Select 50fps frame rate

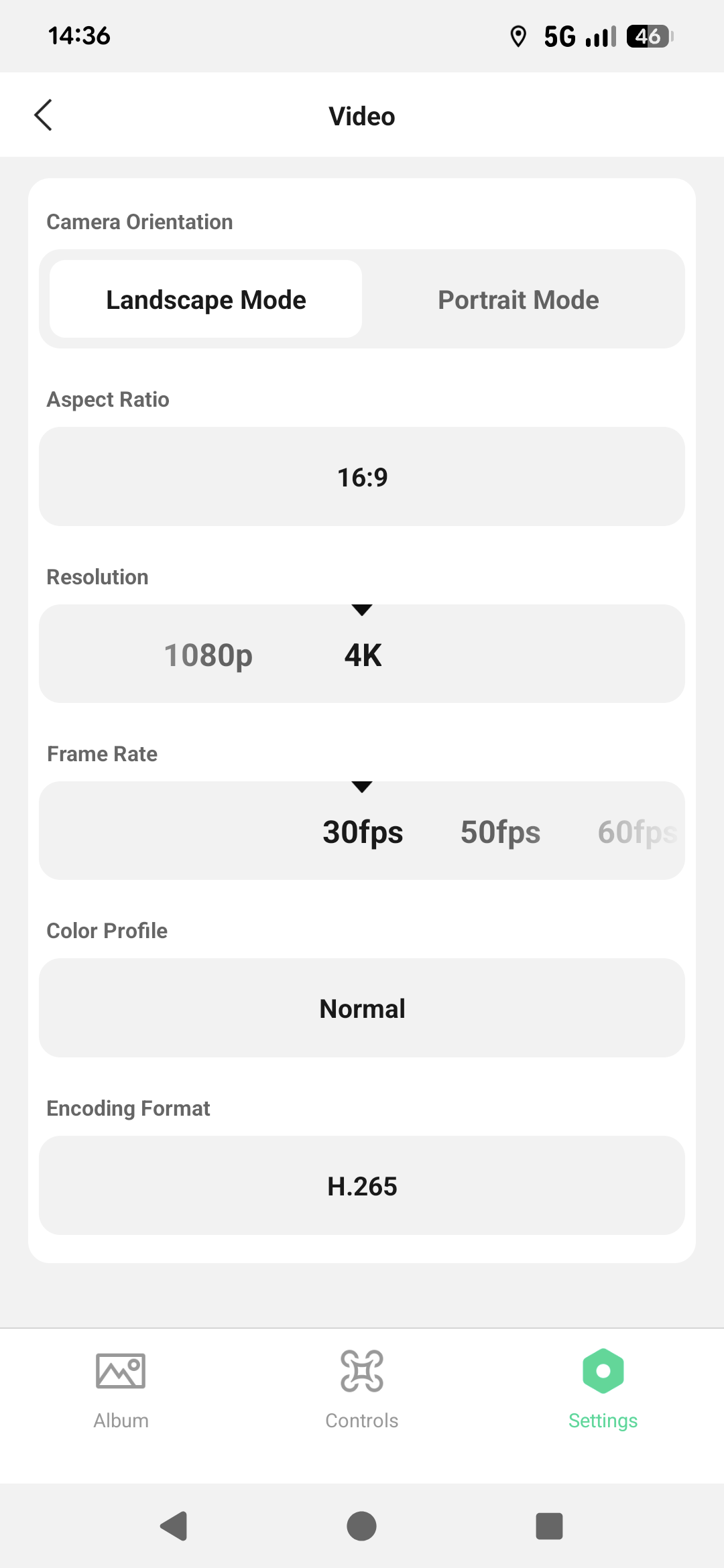coord(500,832)
